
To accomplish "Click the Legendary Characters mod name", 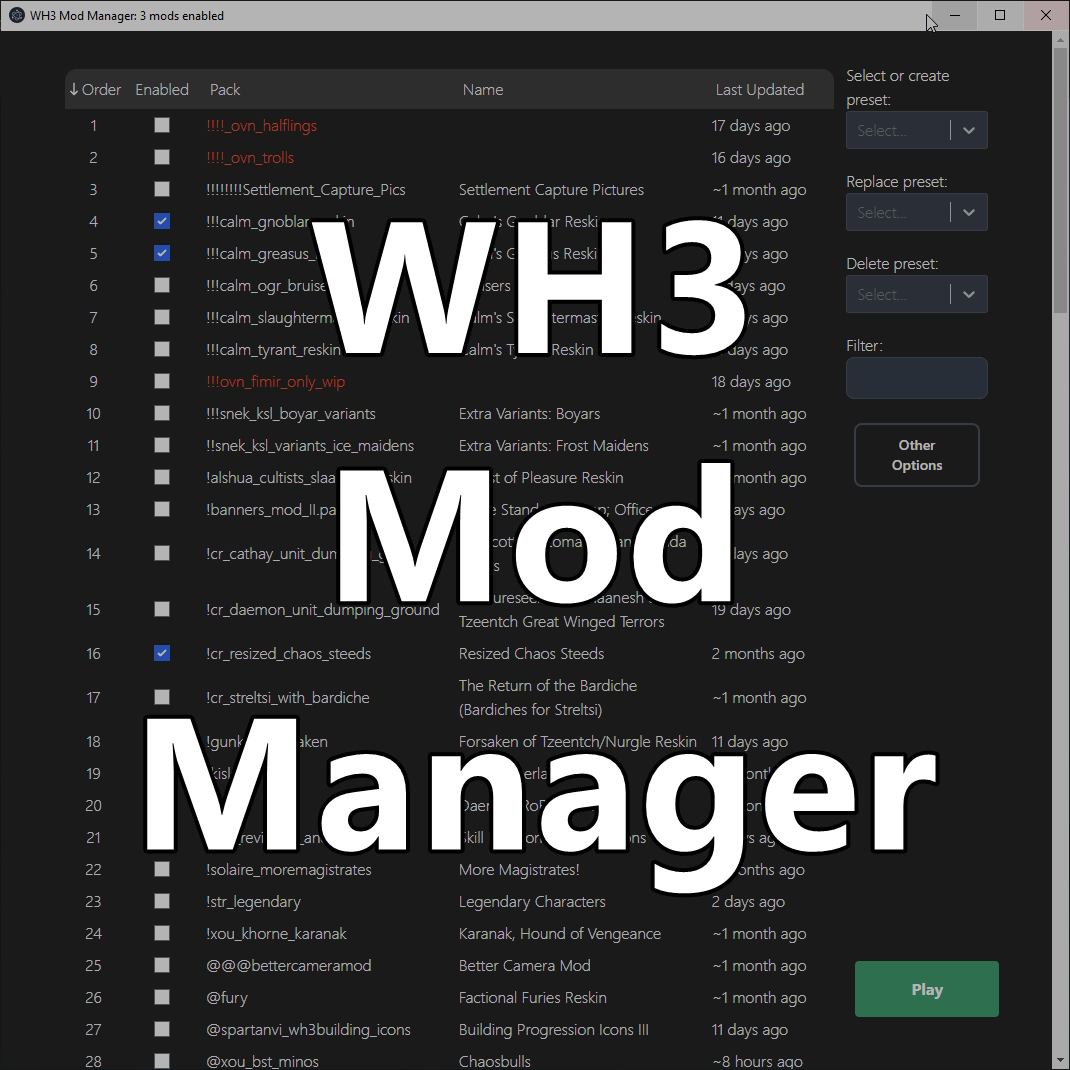I will click(532, 901).
